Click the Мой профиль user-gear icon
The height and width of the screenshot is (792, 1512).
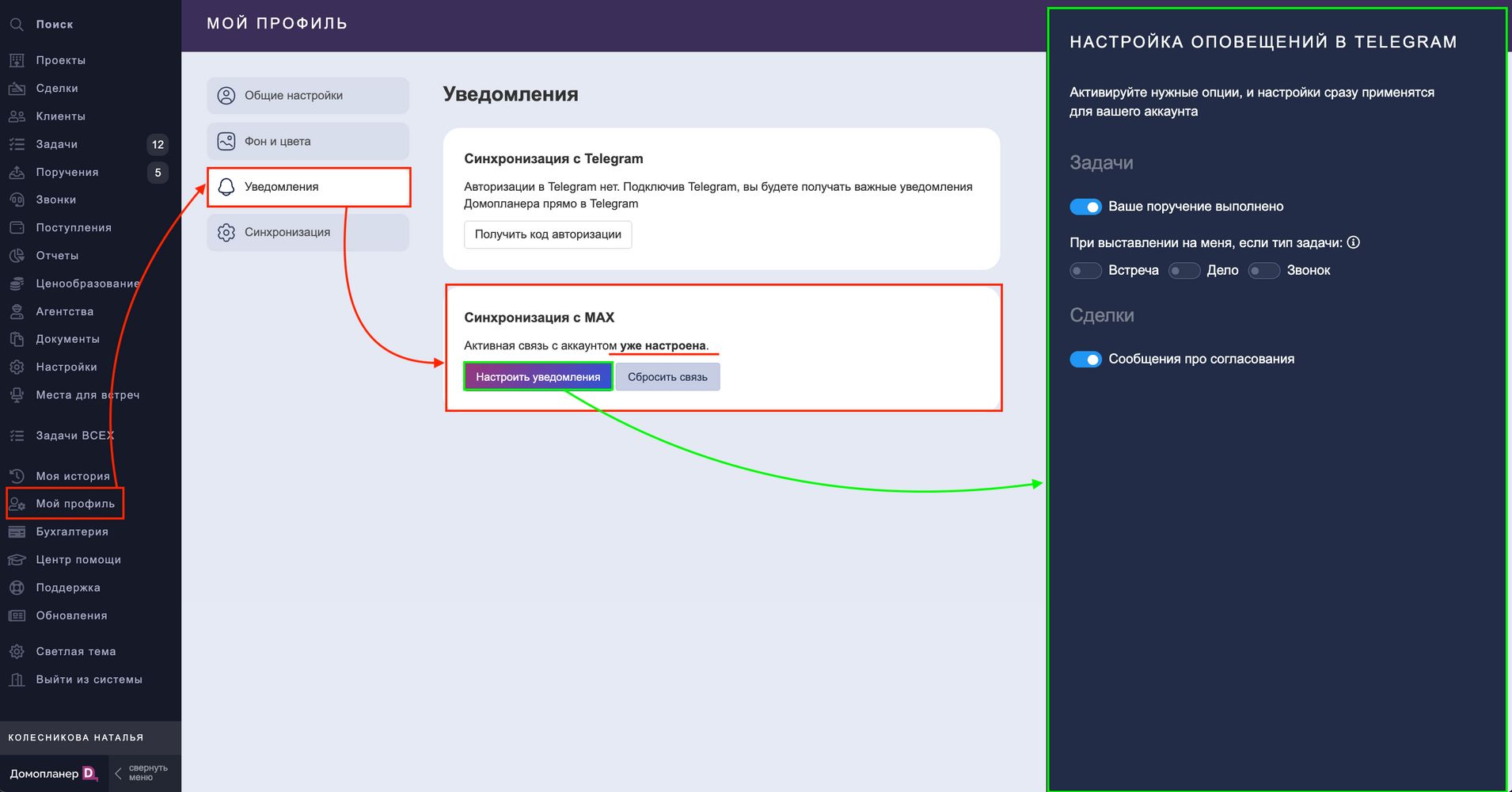click(x=17, y=504)
